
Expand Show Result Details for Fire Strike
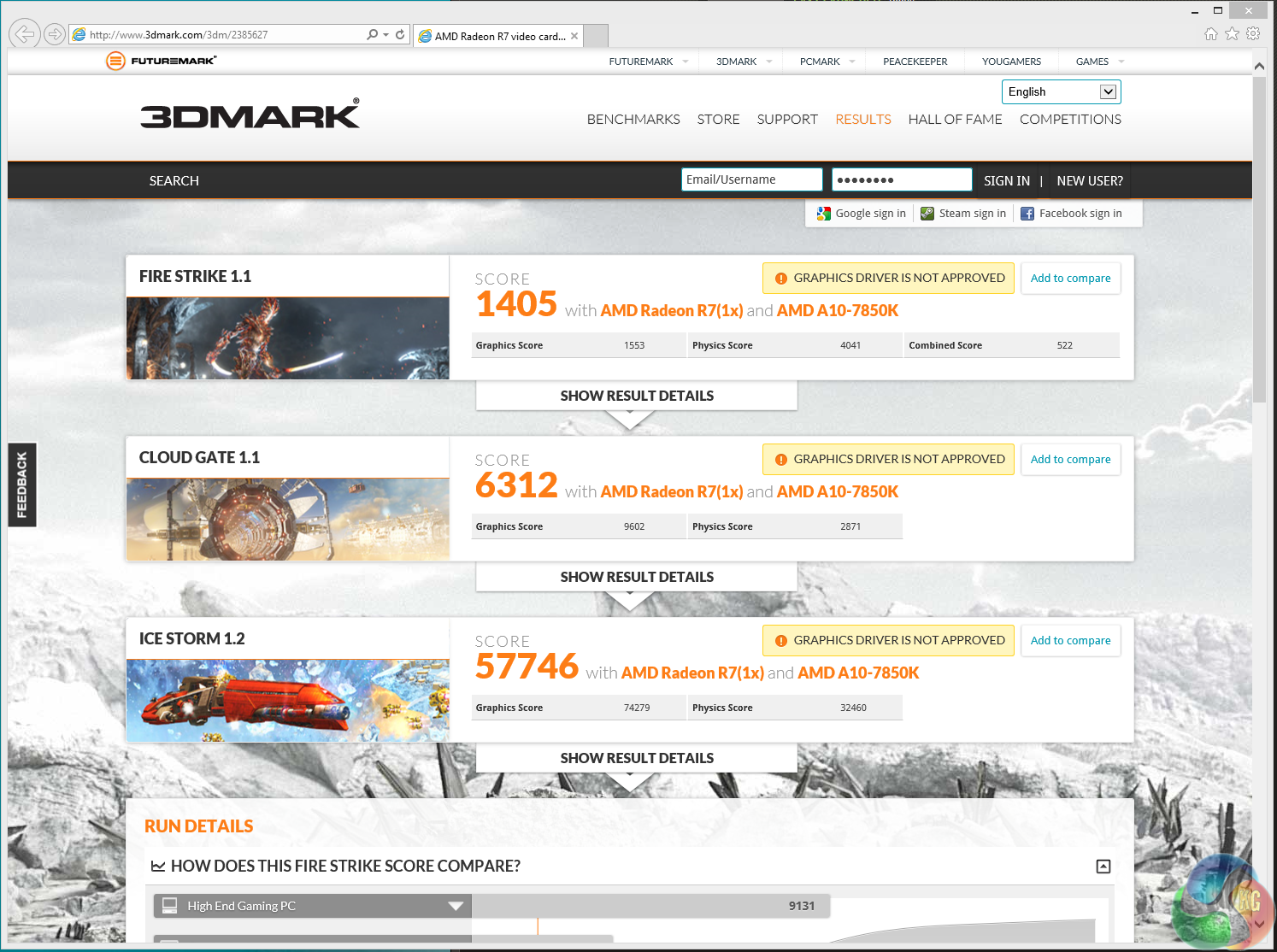[x=637, y=396]
